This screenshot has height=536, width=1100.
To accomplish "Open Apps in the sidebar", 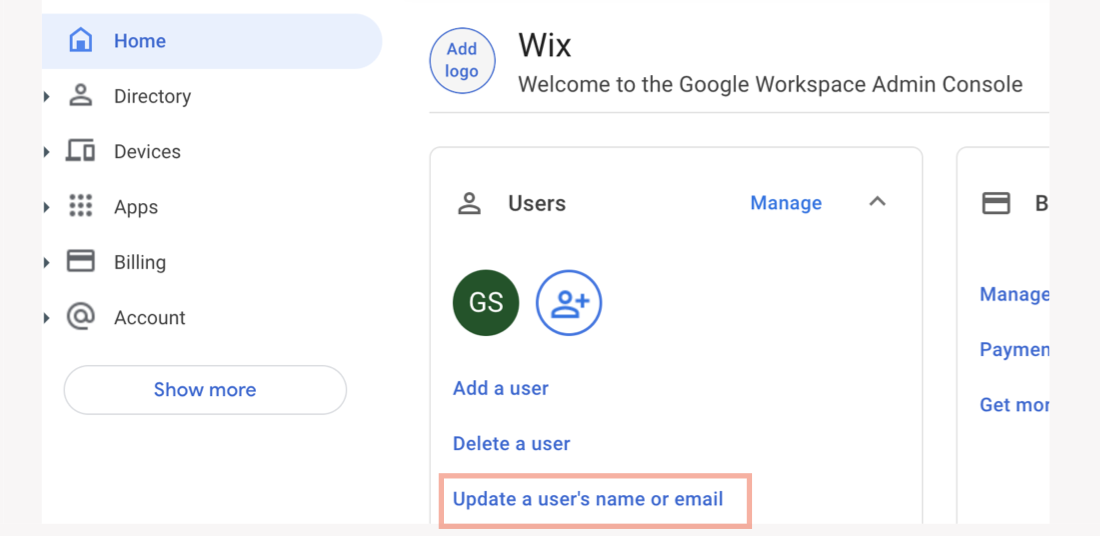I will 136,207.
